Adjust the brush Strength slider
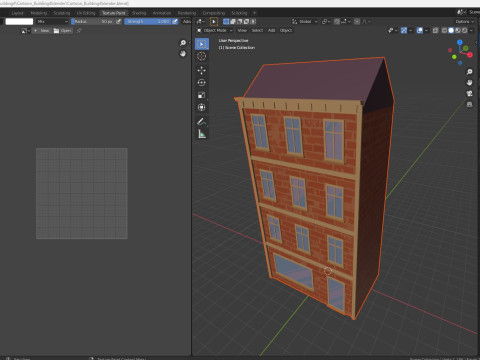The height and width of the screenshot is (360, 480). [148, 21]
